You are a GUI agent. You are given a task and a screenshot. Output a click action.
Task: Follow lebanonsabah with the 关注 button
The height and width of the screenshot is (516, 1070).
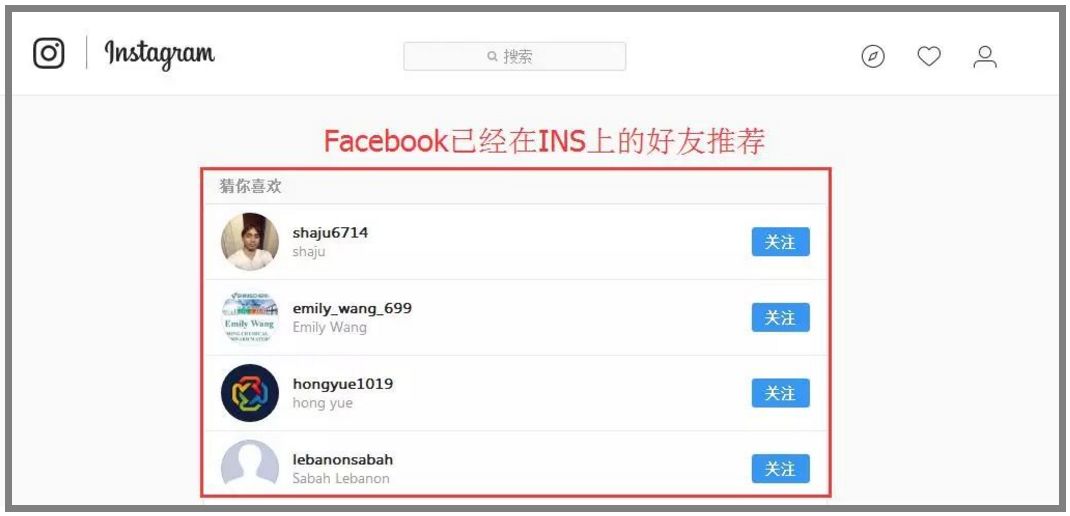click(x=781, y=469)
